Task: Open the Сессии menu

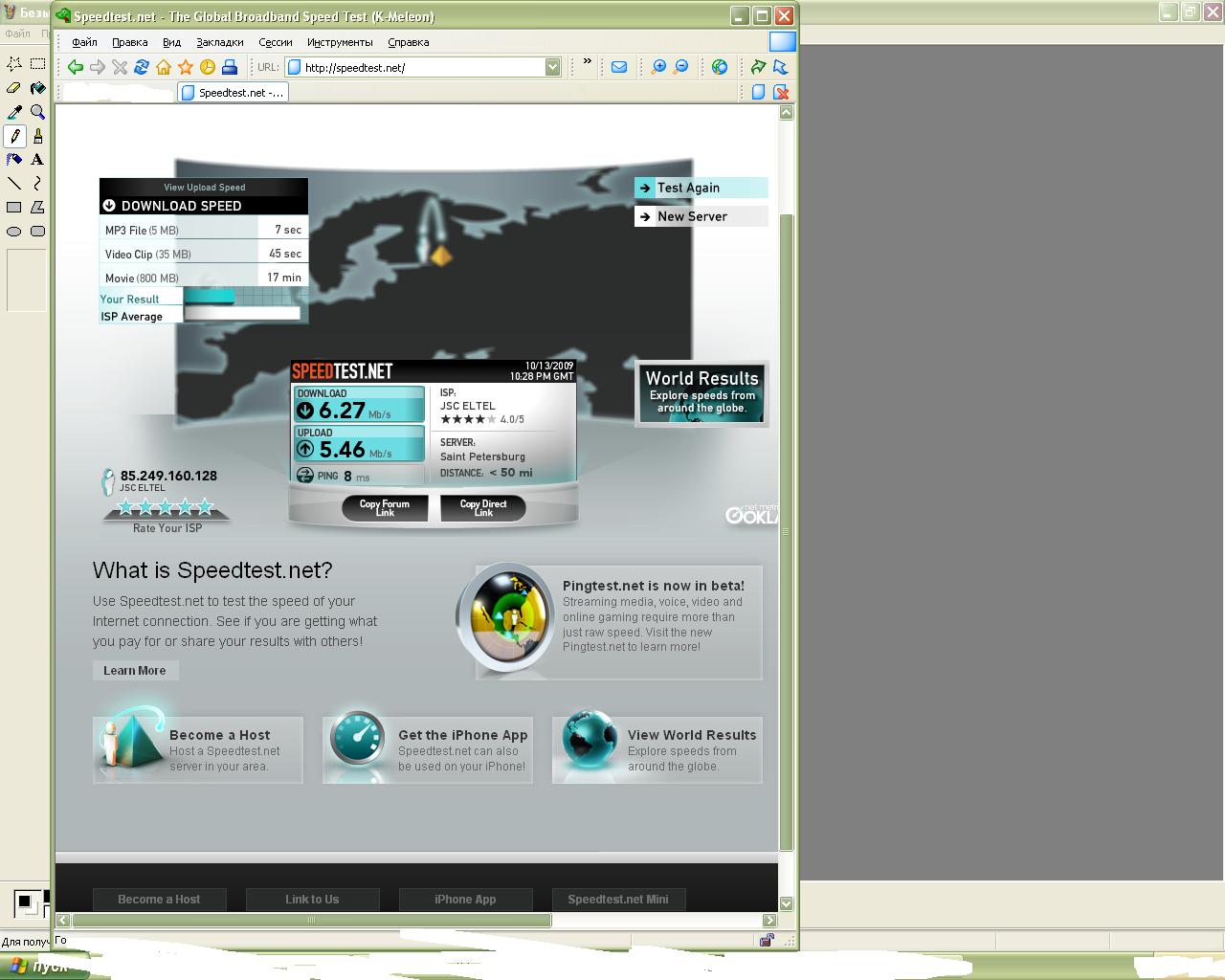Action: coord(275,42)
